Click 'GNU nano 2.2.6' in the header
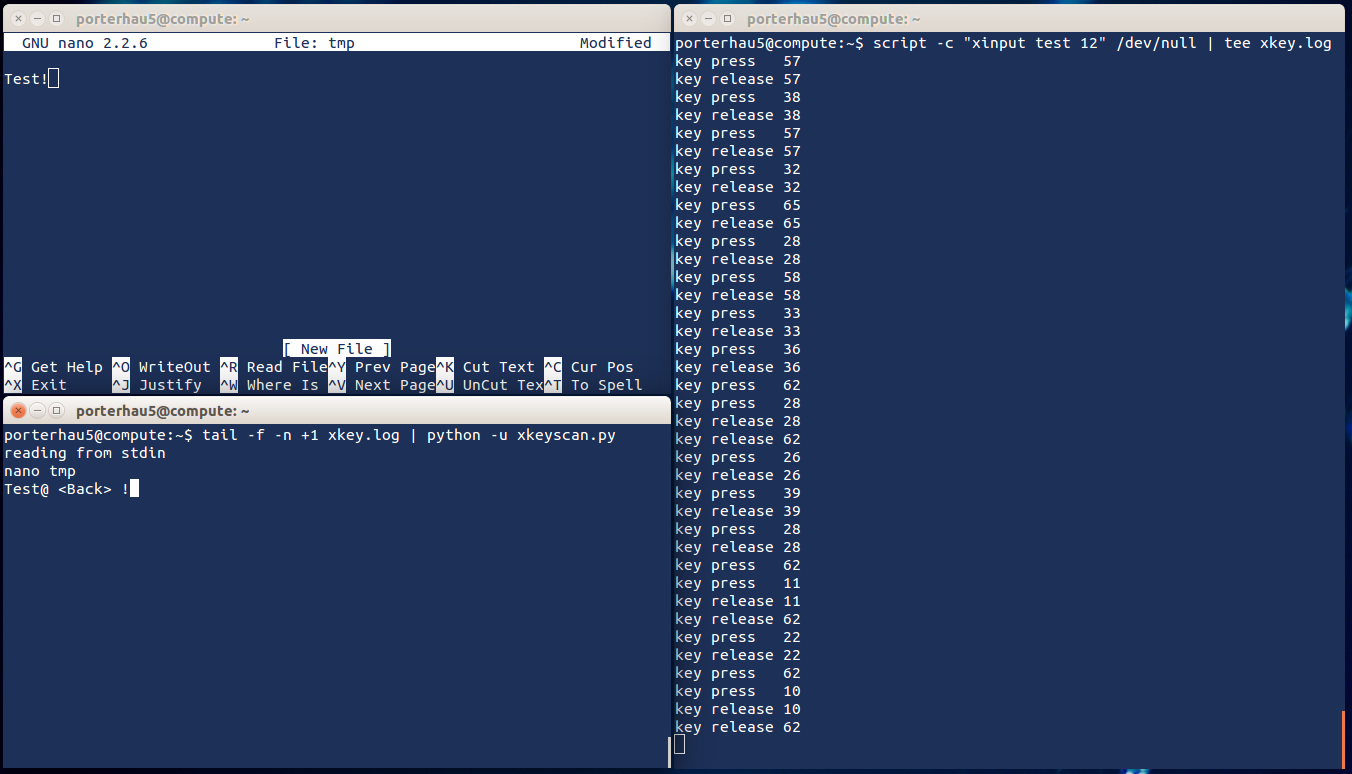 tap(85, 43)
